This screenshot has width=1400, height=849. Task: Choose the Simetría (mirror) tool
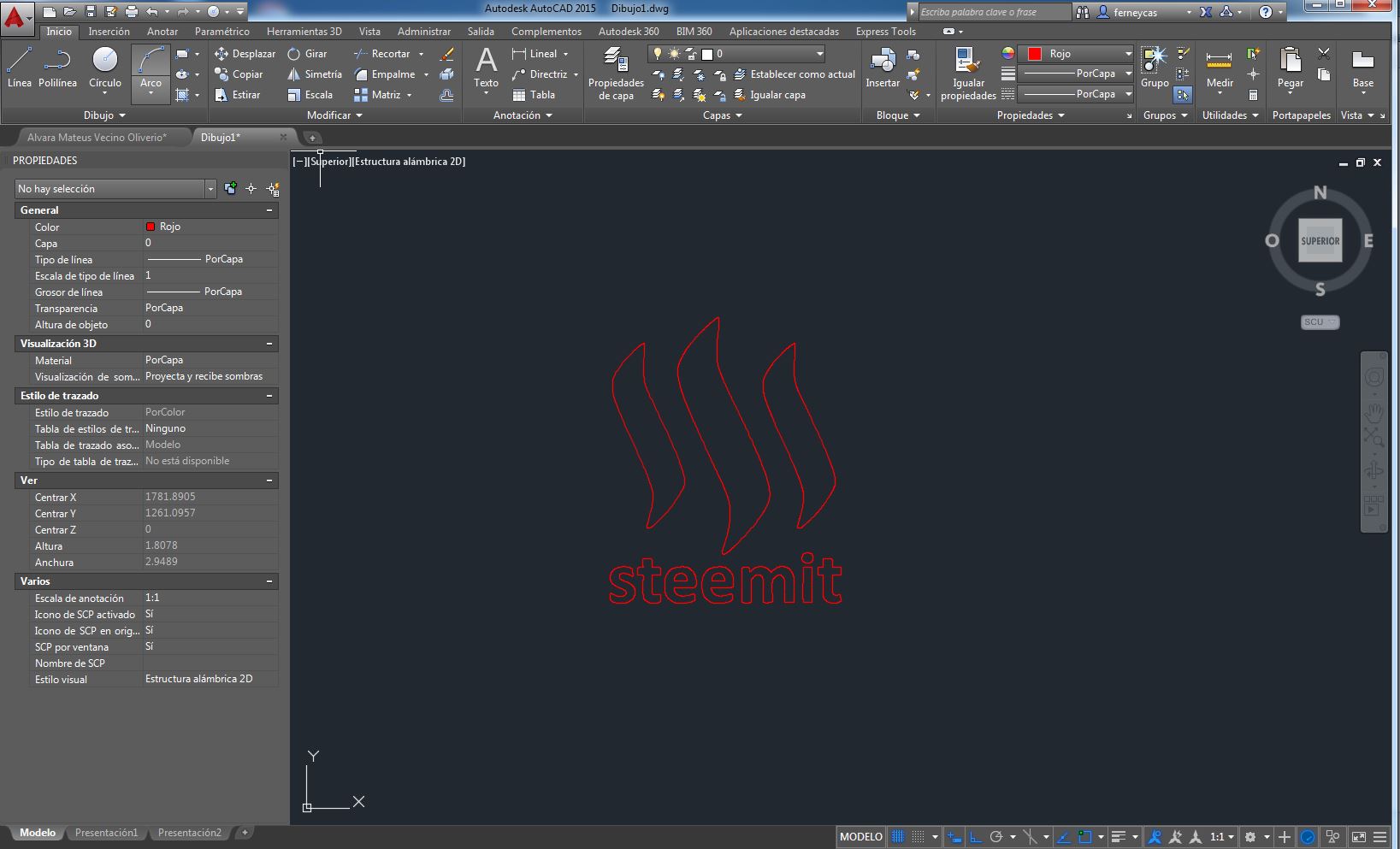[x=314, y=74]
